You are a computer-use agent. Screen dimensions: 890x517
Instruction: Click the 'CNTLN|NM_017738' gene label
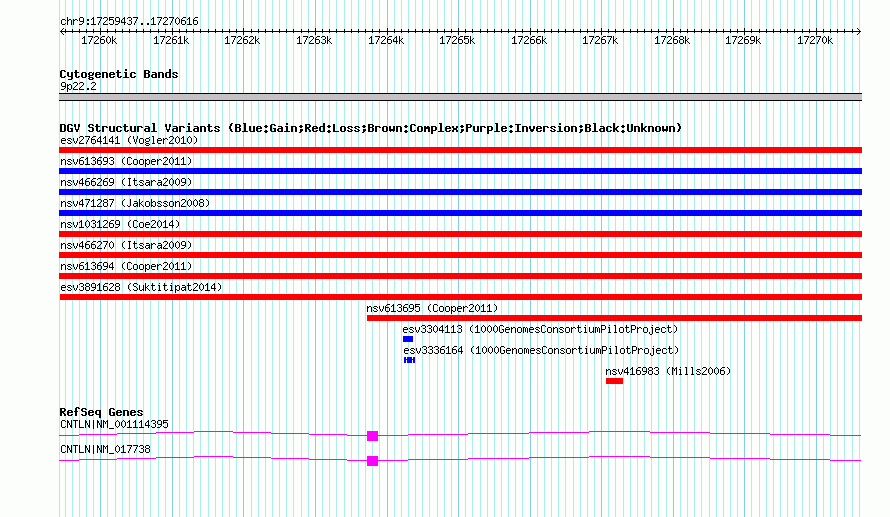[106, 449]
